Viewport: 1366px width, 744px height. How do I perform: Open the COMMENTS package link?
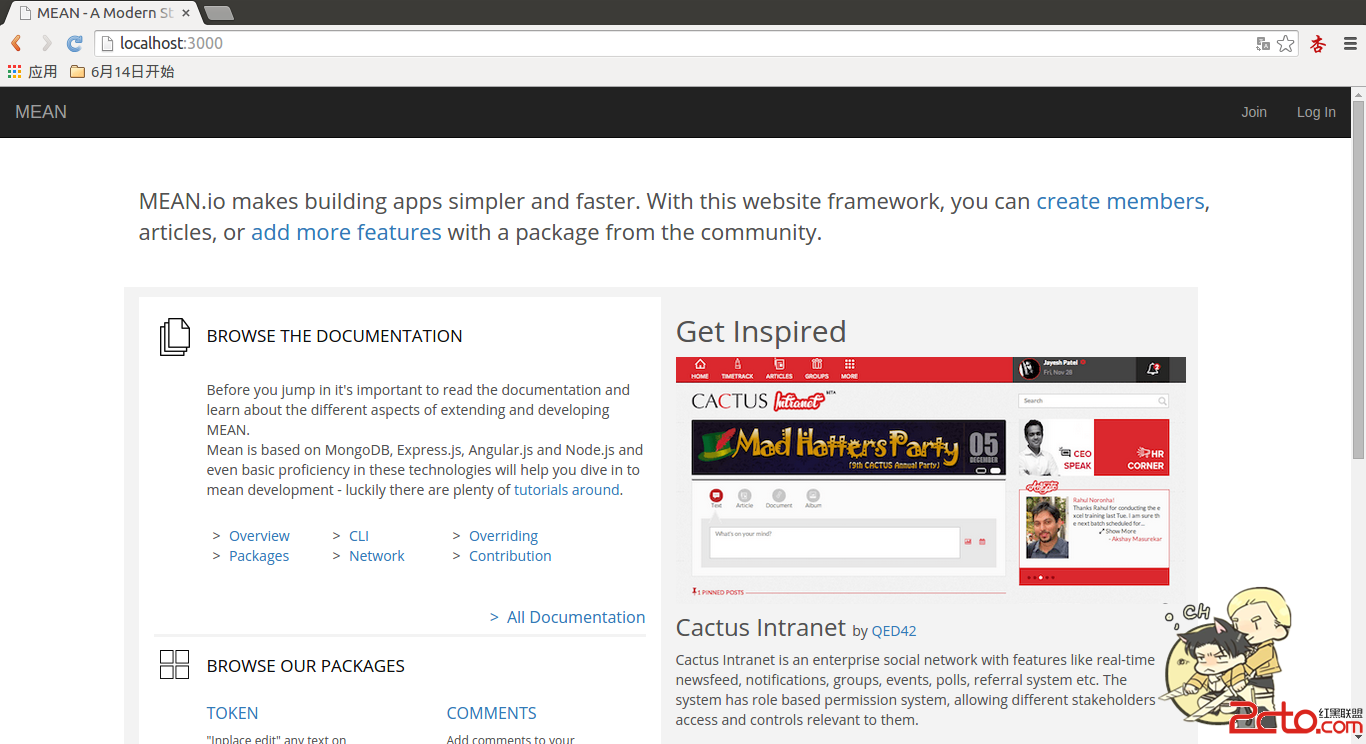tap(491, 713)
